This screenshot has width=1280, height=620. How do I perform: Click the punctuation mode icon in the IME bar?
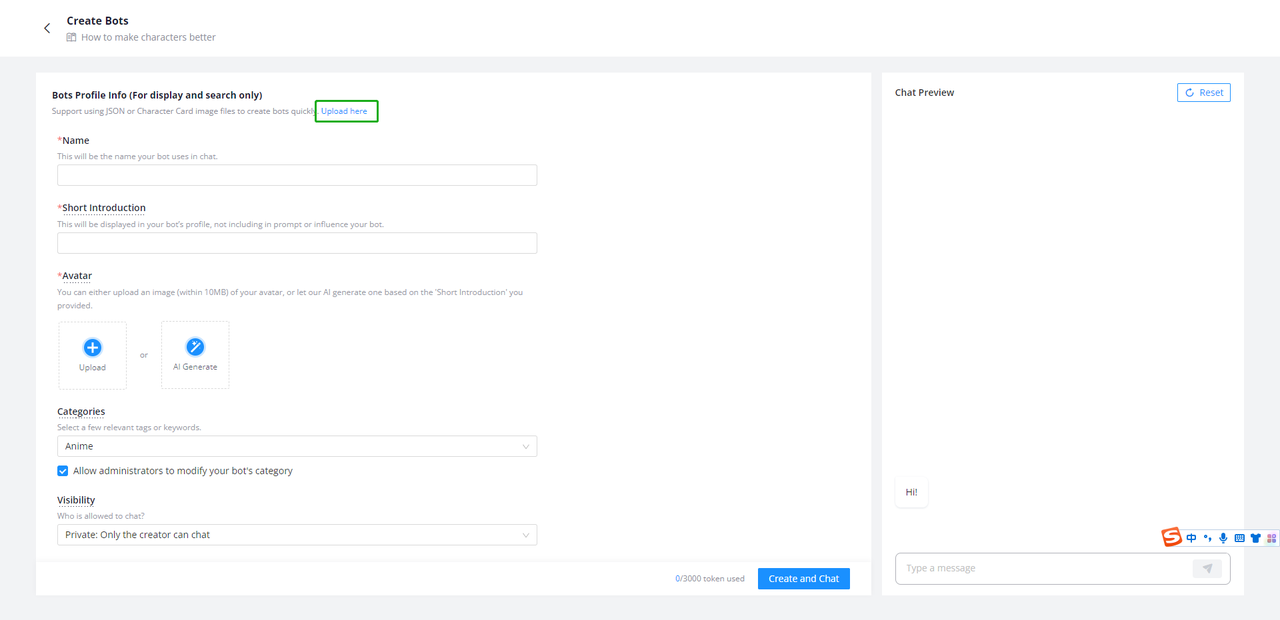pos(1207,538)
